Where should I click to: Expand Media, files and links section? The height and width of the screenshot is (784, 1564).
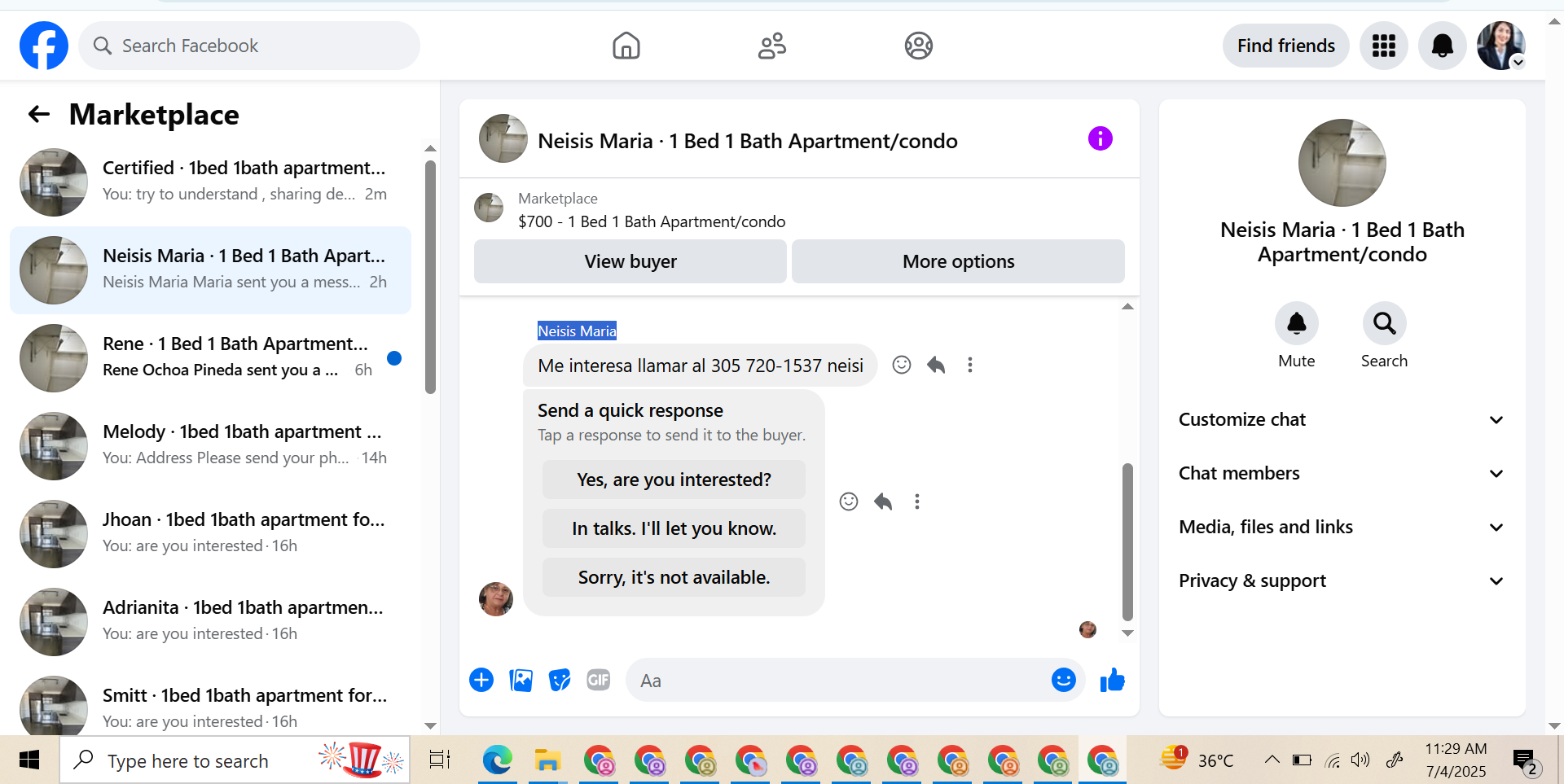pos(1342,527)
